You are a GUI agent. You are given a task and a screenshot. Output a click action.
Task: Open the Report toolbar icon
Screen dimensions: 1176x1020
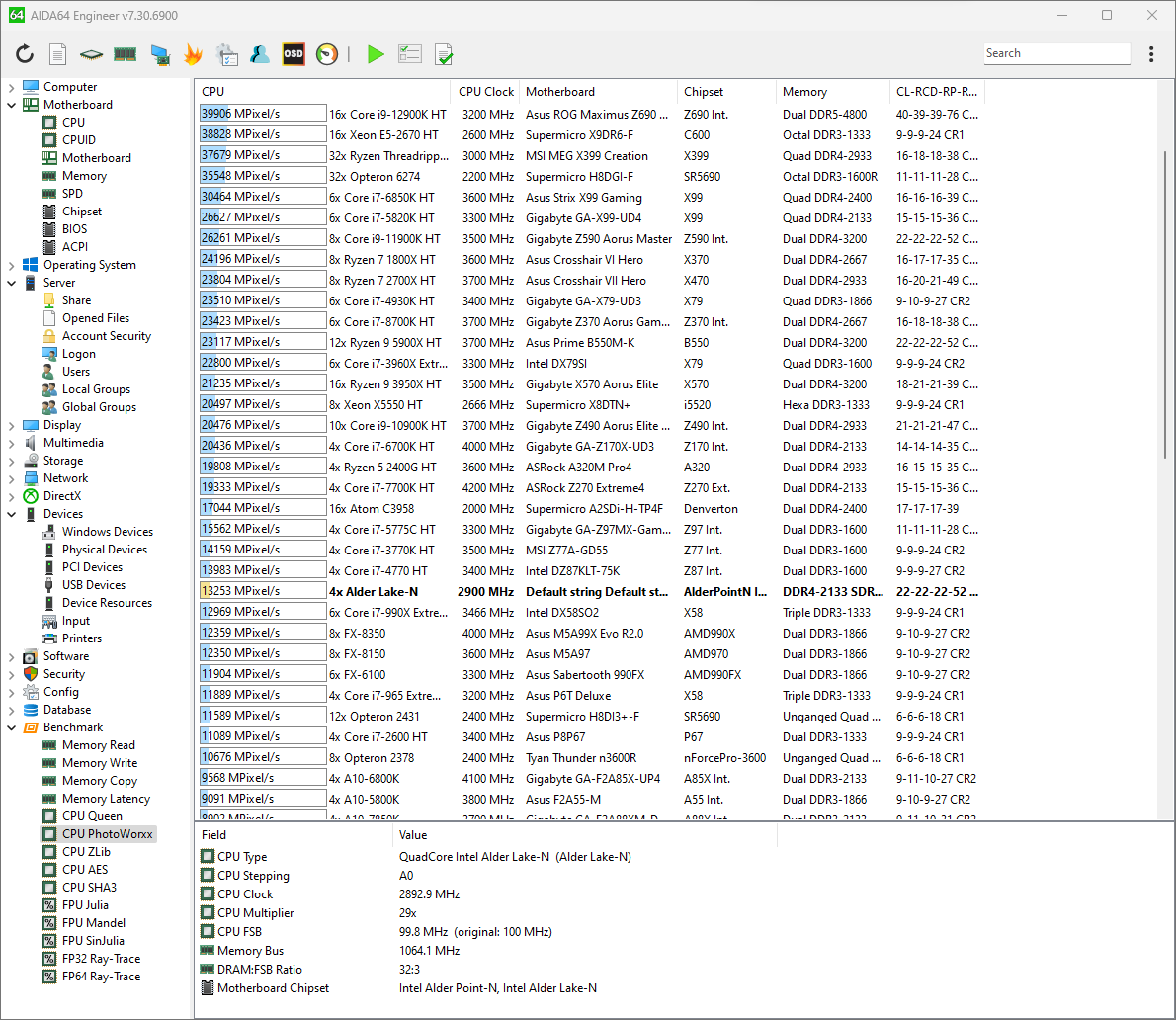[57, 54]
